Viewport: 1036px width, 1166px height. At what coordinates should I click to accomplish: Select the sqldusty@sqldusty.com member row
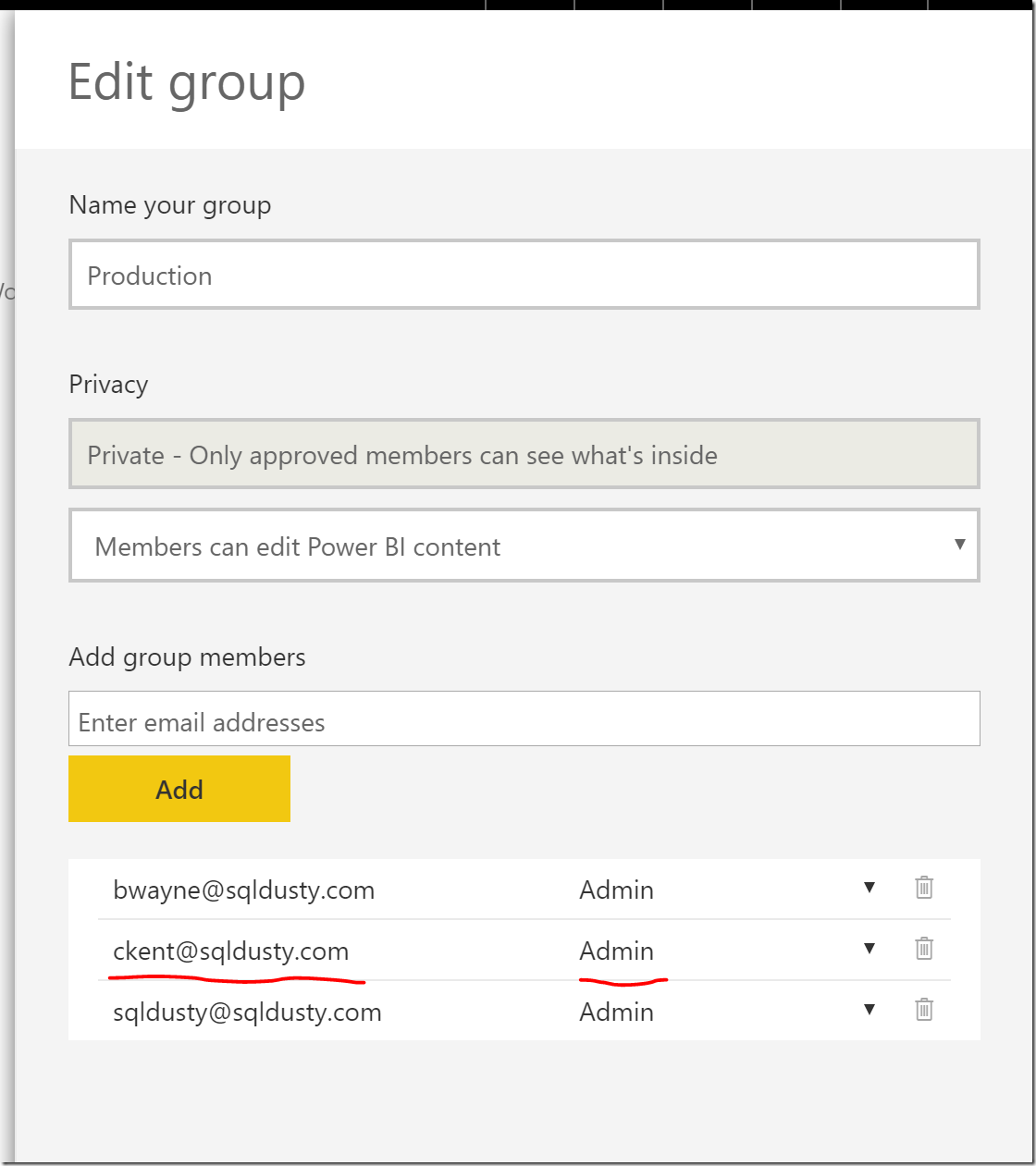(x=247, y=1012)
